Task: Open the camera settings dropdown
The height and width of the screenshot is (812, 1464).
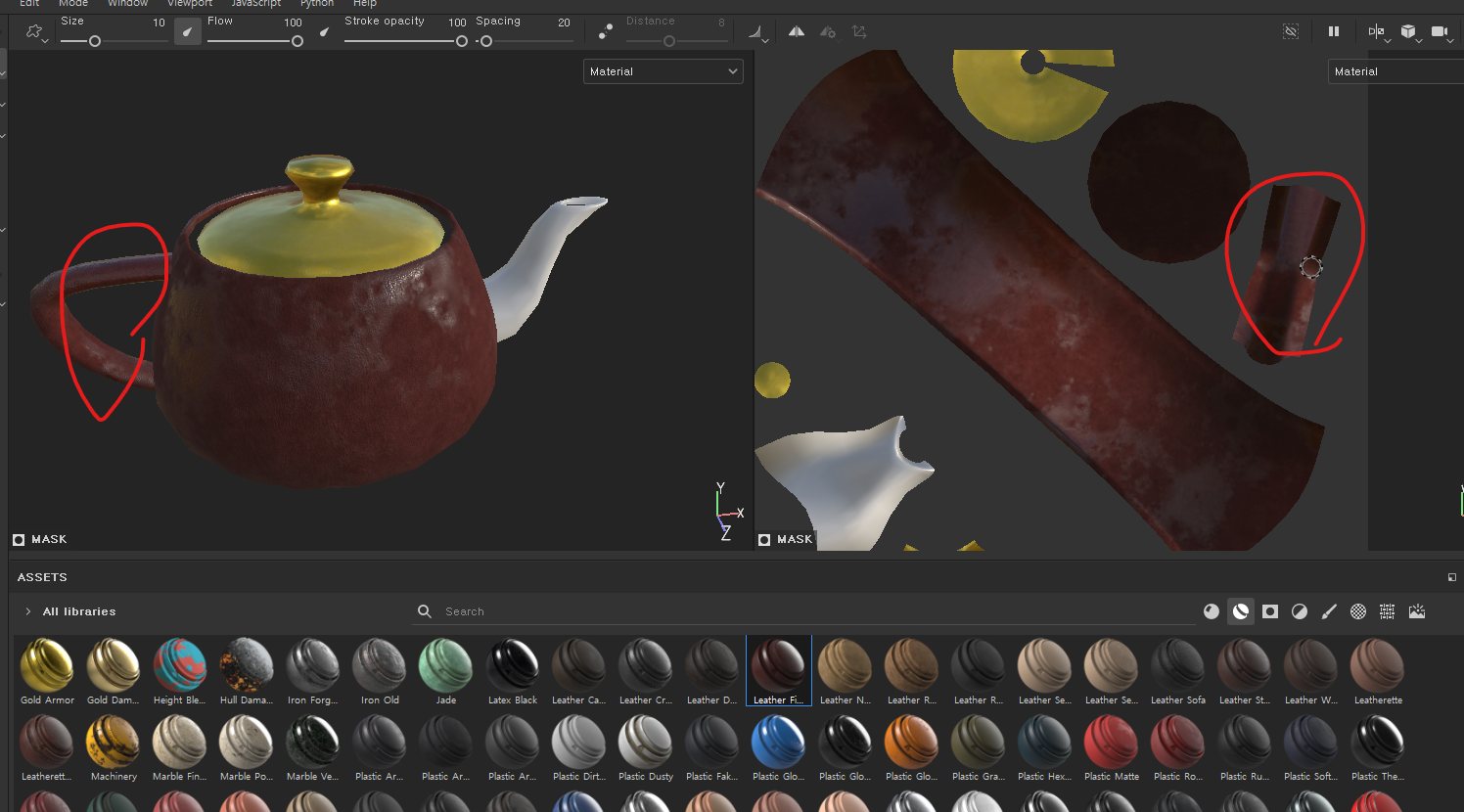Action: (1441, 32)
